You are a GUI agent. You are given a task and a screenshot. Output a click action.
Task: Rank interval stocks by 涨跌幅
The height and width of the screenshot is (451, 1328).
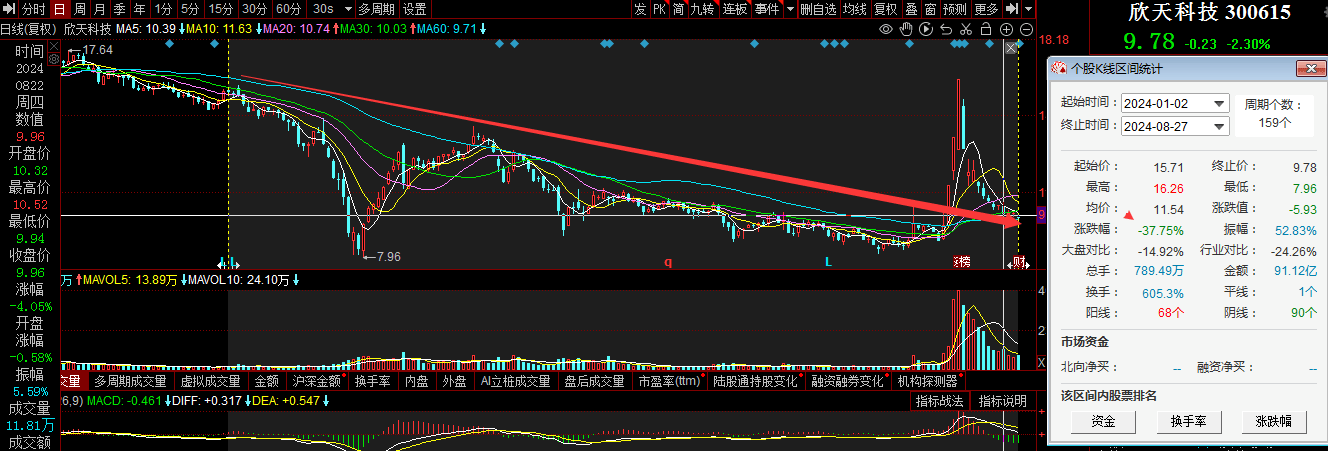(x=1273, y=422)
